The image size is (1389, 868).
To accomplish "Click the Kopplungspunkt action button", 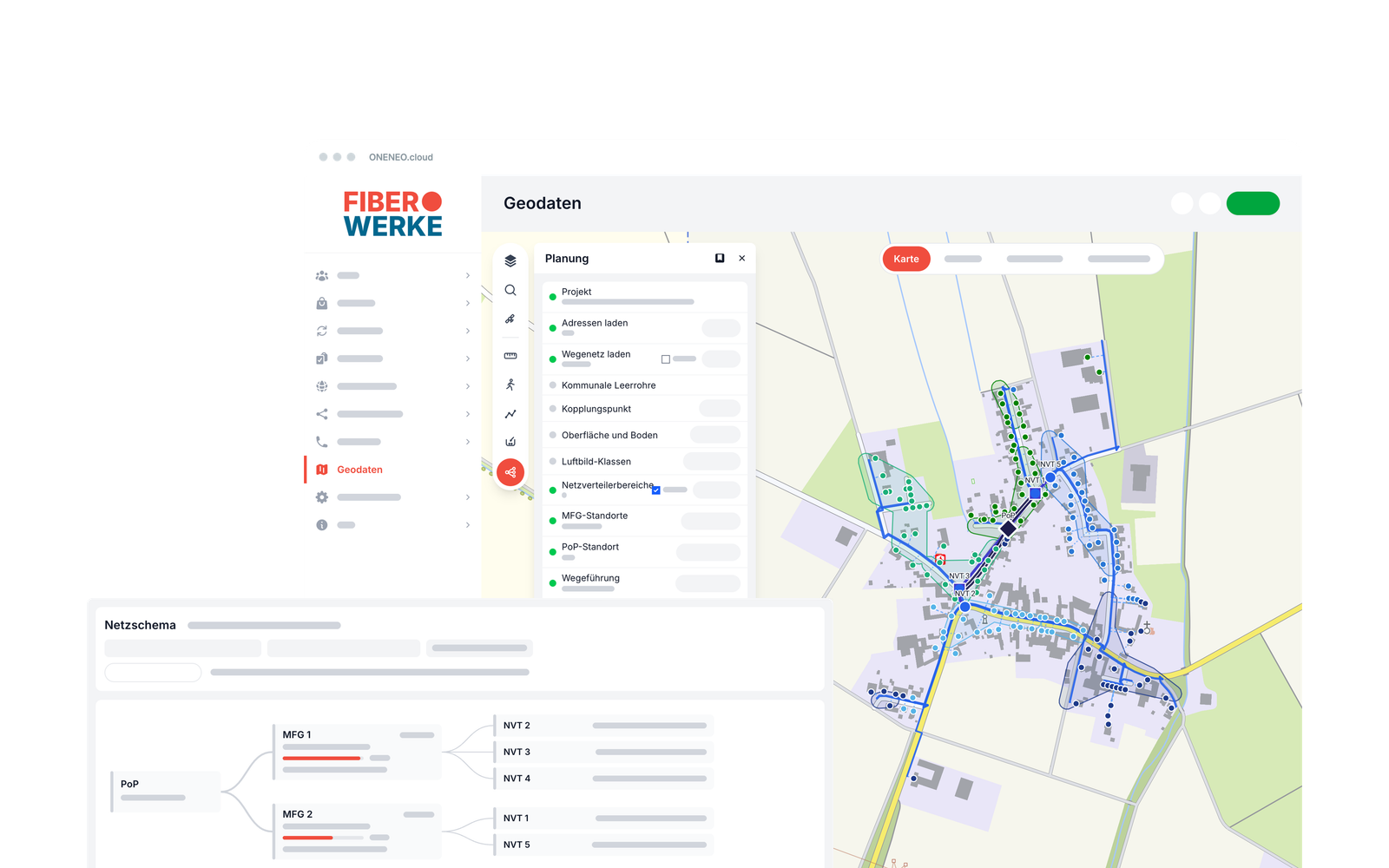I will [719, 408].
